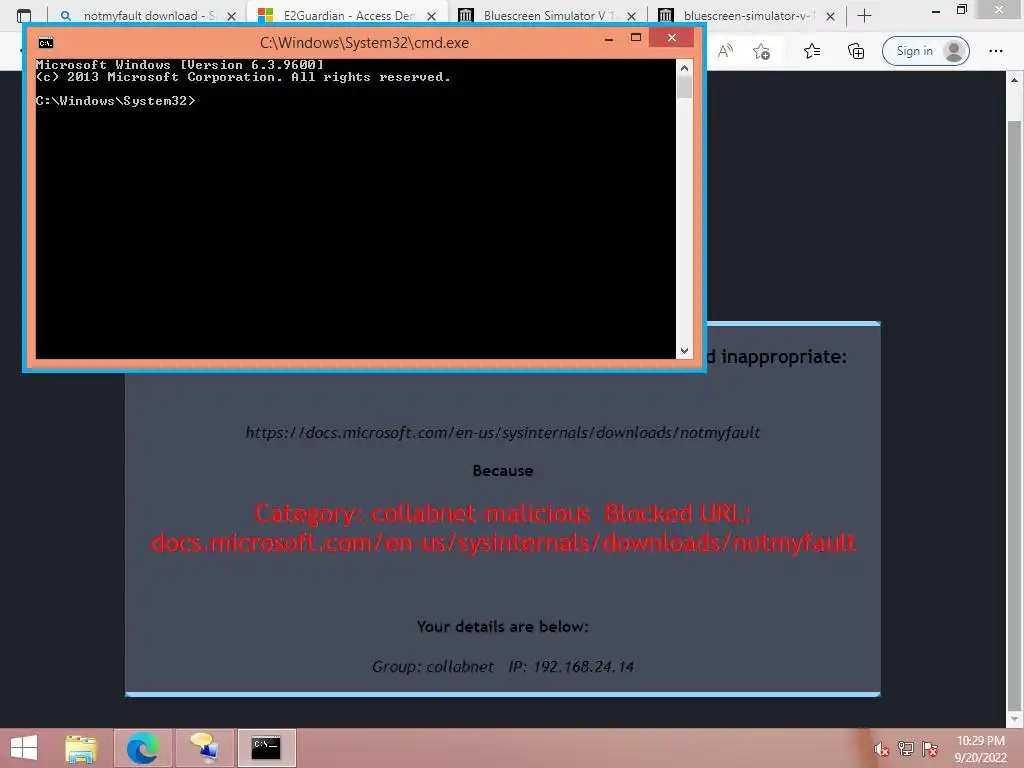Click the cmd scrollbar up arrow

pyautogui.click(x=684, y=67)
